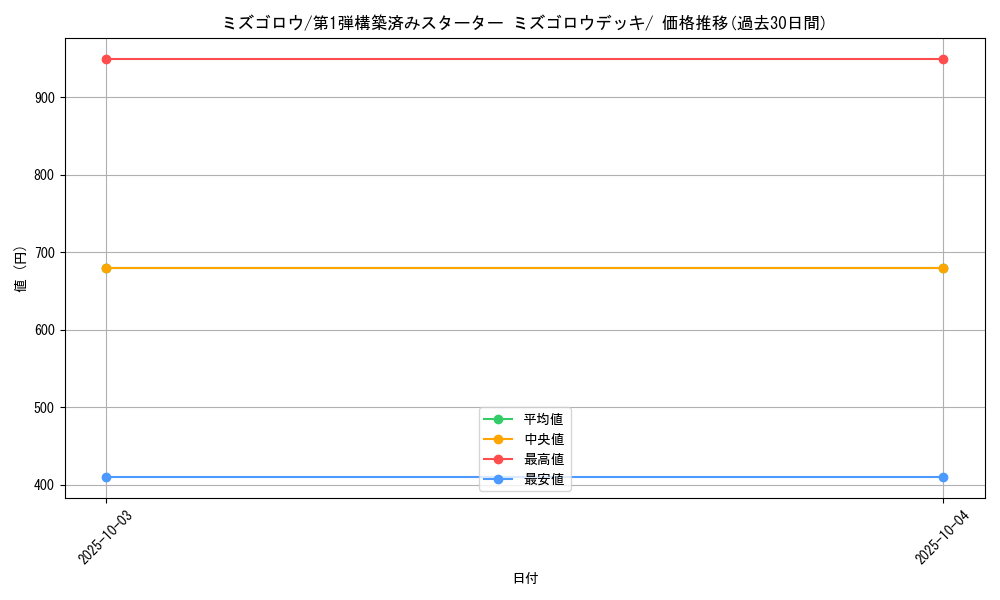Click the 2025-10-03 x-axis date label
1000x600 pixels.
coord(105,536)
